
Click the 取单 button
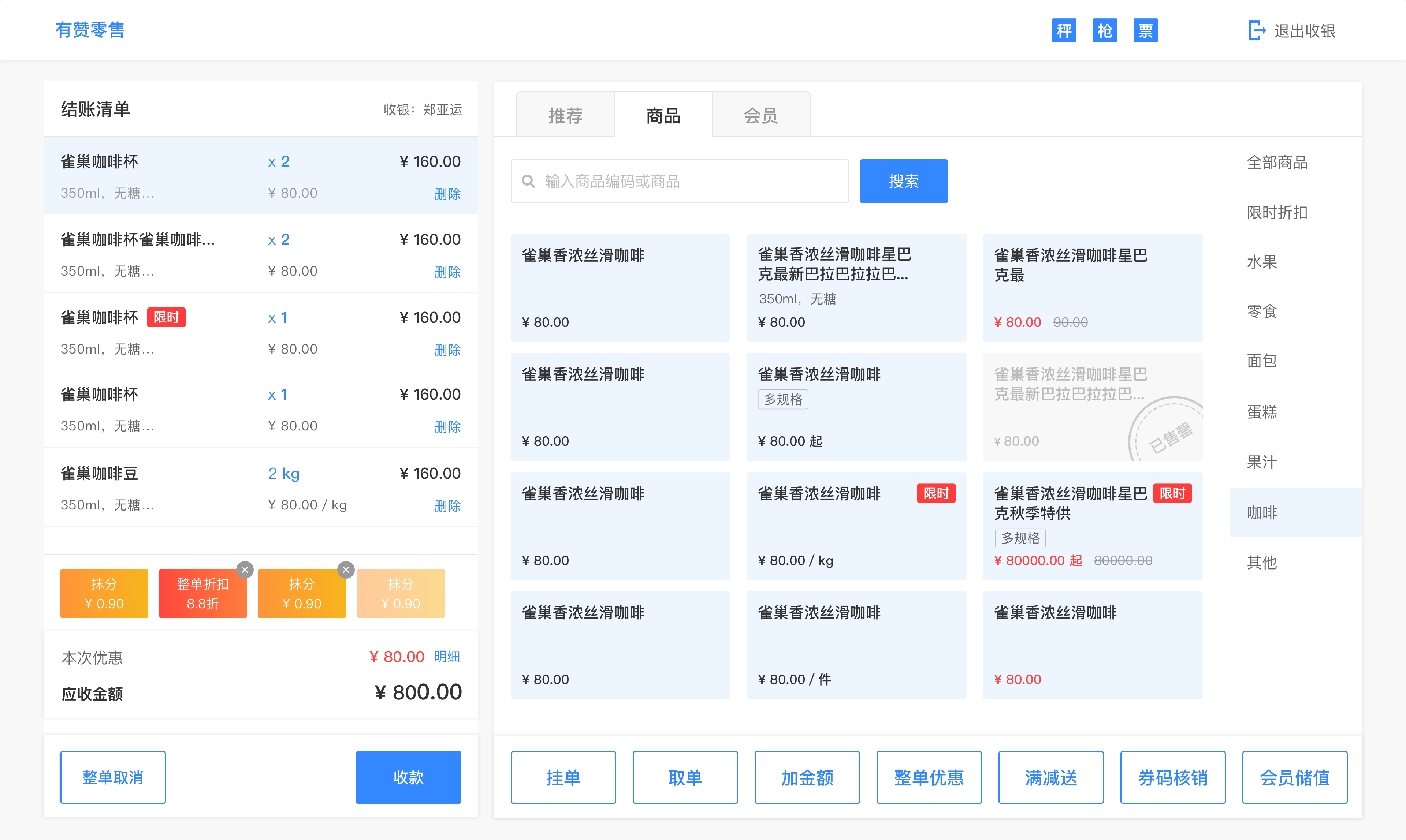tap(685, 777)
